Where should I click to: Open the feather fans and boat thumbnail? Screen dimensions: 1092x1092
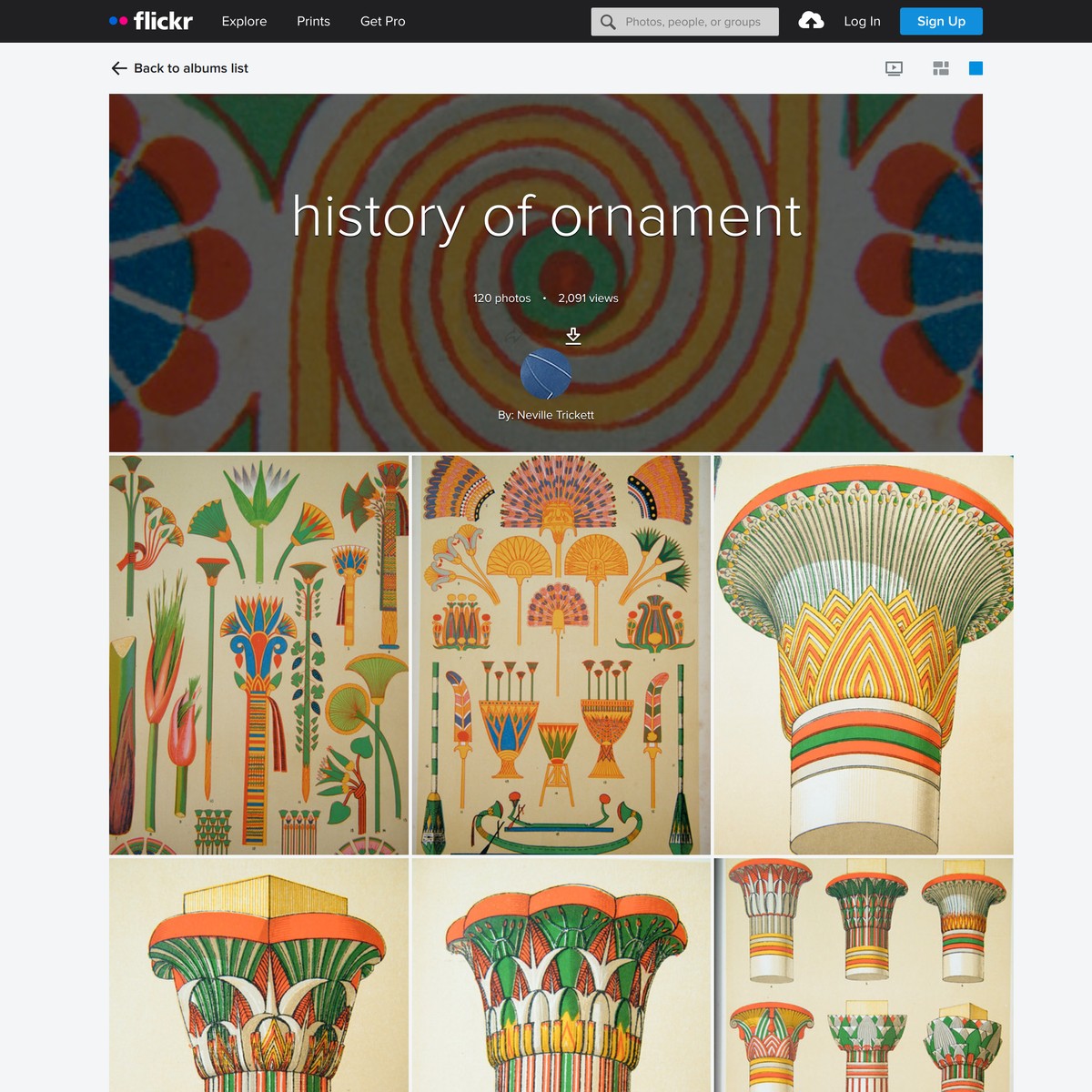561,655
